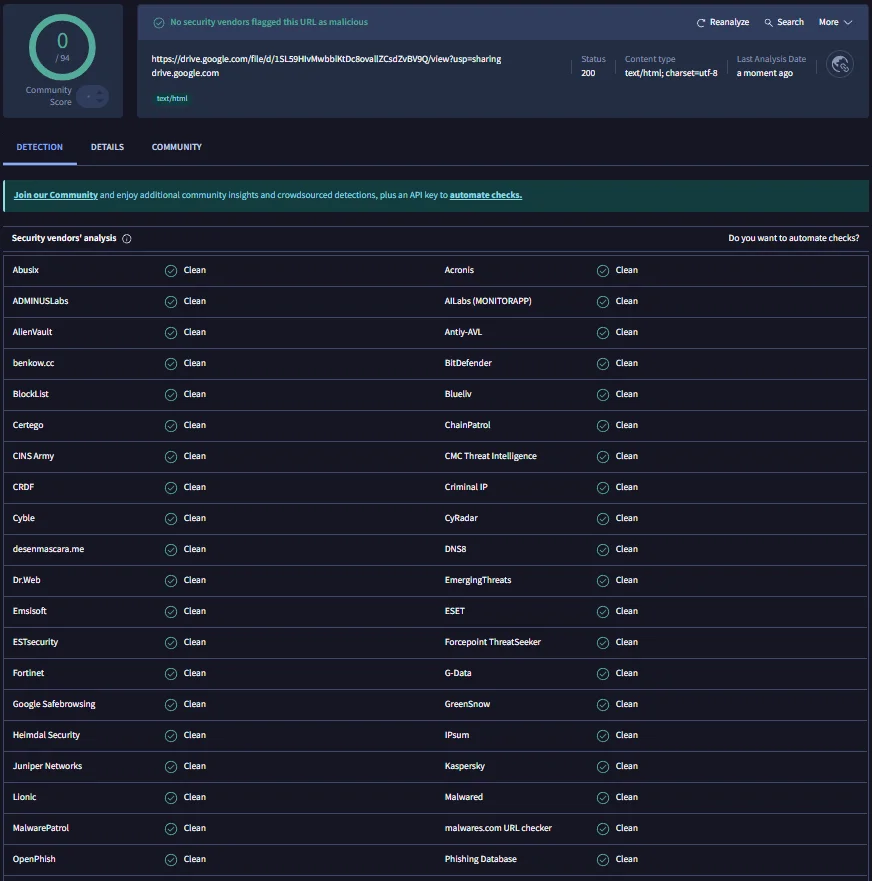Click the Reanalyze button
Screen dimensions: 872x881
pos(722,22)
